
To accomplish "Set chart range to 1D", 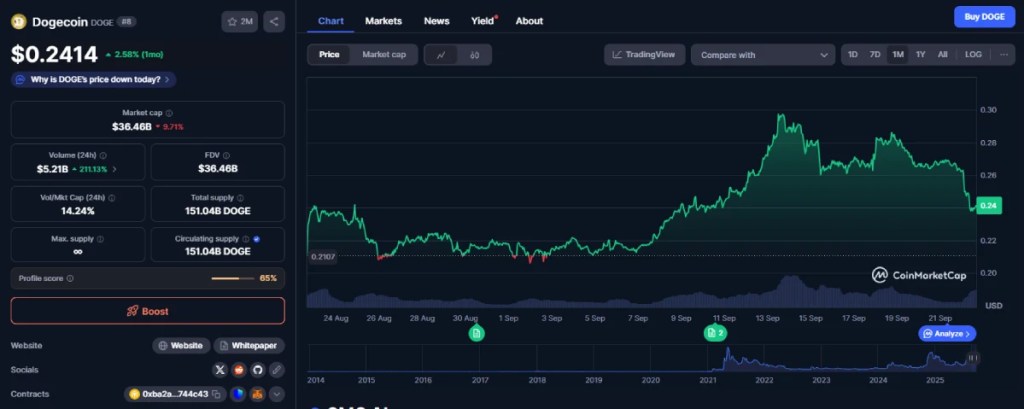I will tap(853, 55).
